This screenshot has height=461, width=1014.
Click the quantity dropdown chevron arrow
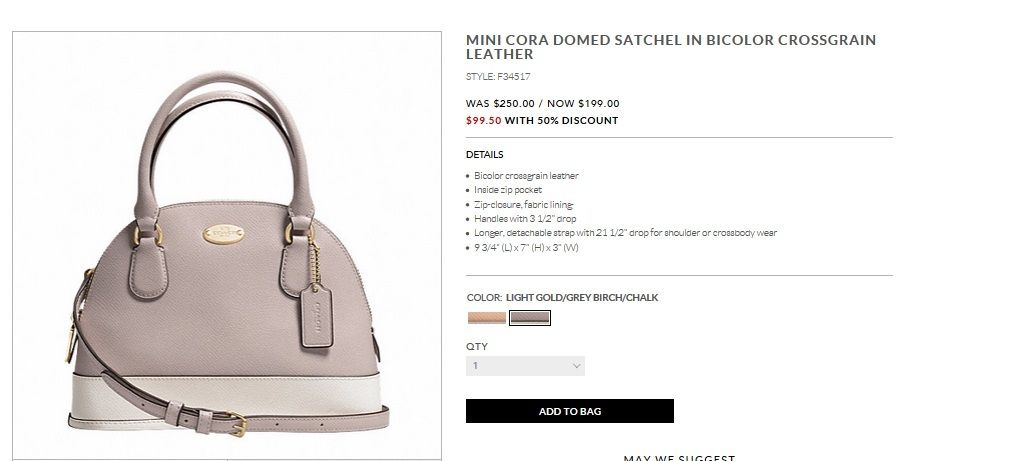tap(576, 367)
